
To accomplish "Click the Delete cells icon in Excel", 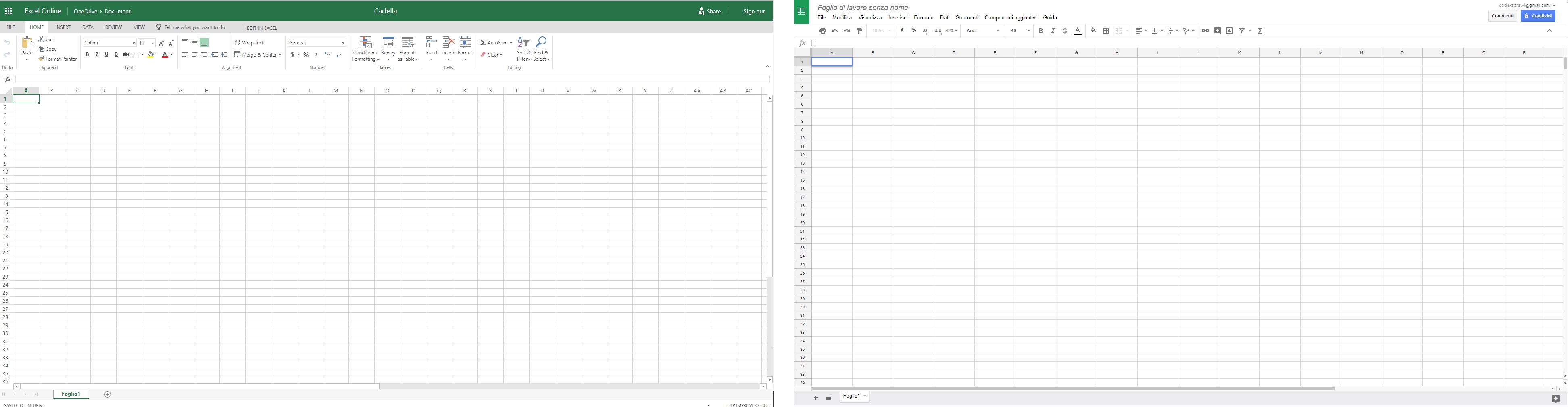I will click(448, 43).
